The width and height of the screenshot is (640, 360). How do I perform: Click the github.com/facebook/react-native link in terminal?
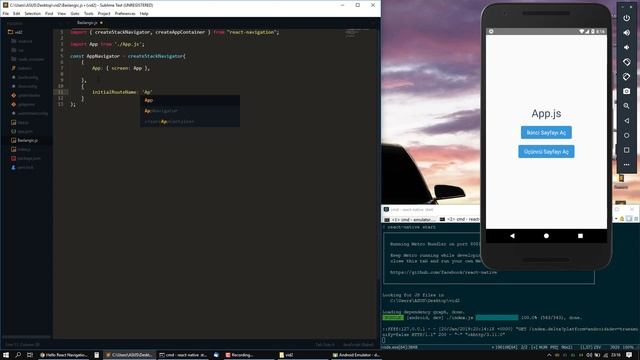click(x=443, y=272)
